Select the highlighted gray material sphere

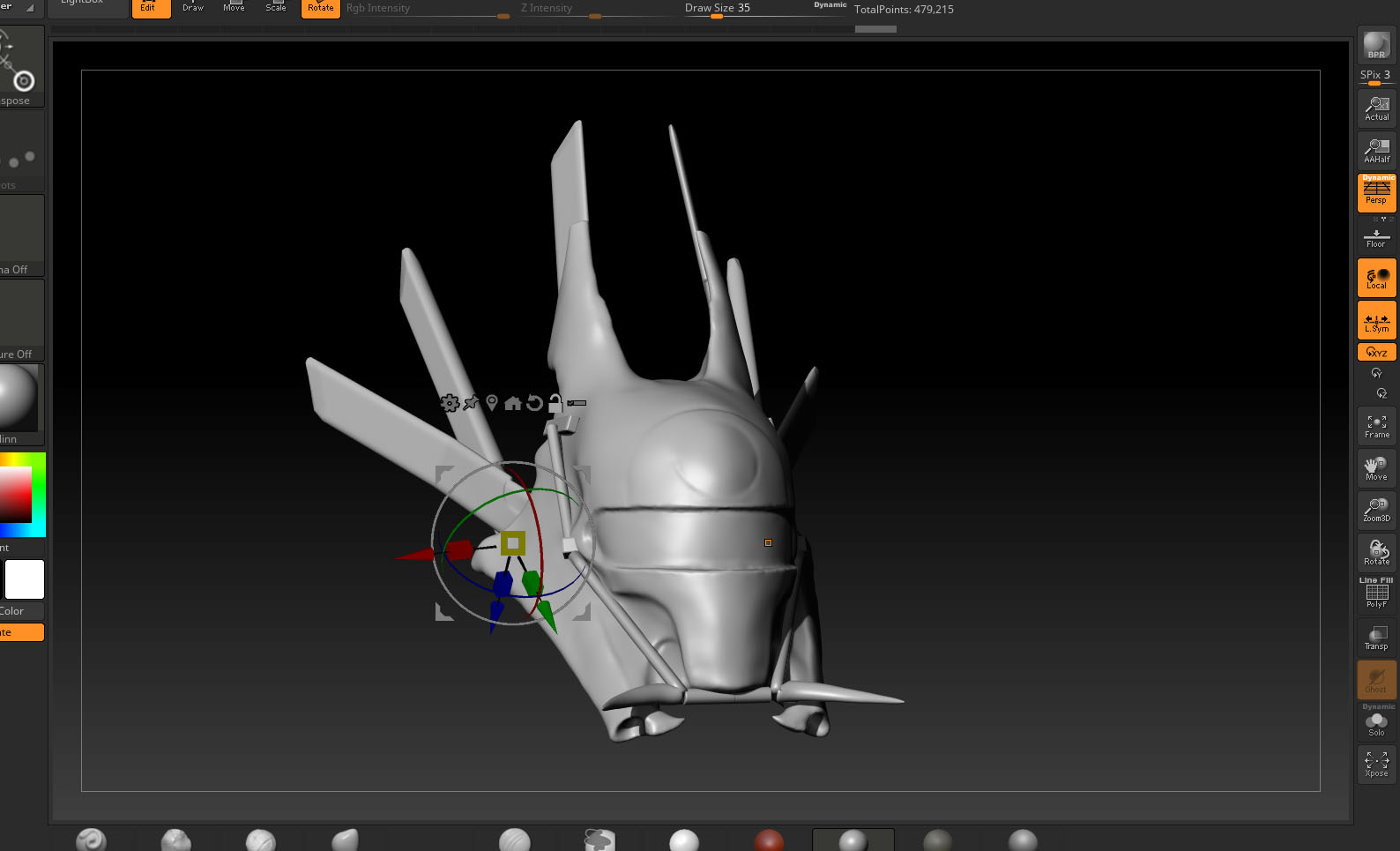click(x=853, y=840)
